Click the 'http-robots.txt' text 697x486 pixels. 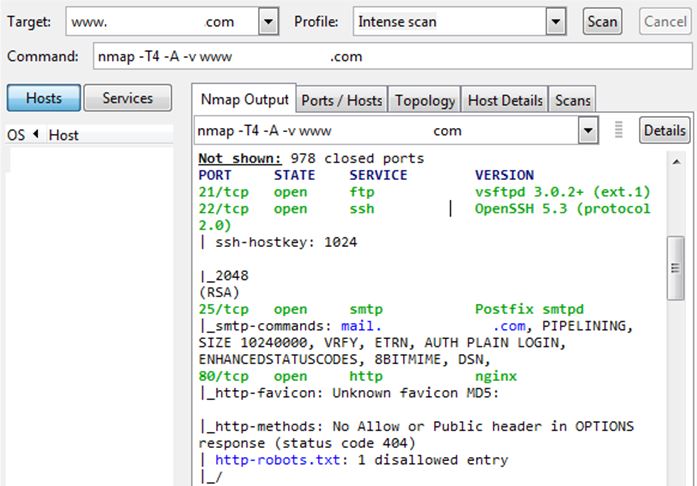277,460
